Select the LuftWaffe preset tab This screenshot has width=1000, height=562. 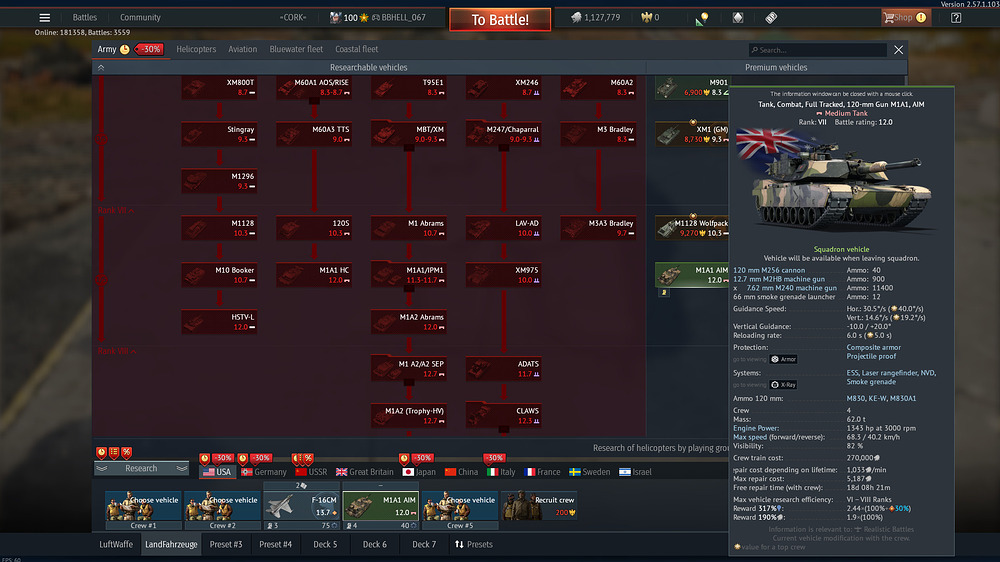coord(116,545)
